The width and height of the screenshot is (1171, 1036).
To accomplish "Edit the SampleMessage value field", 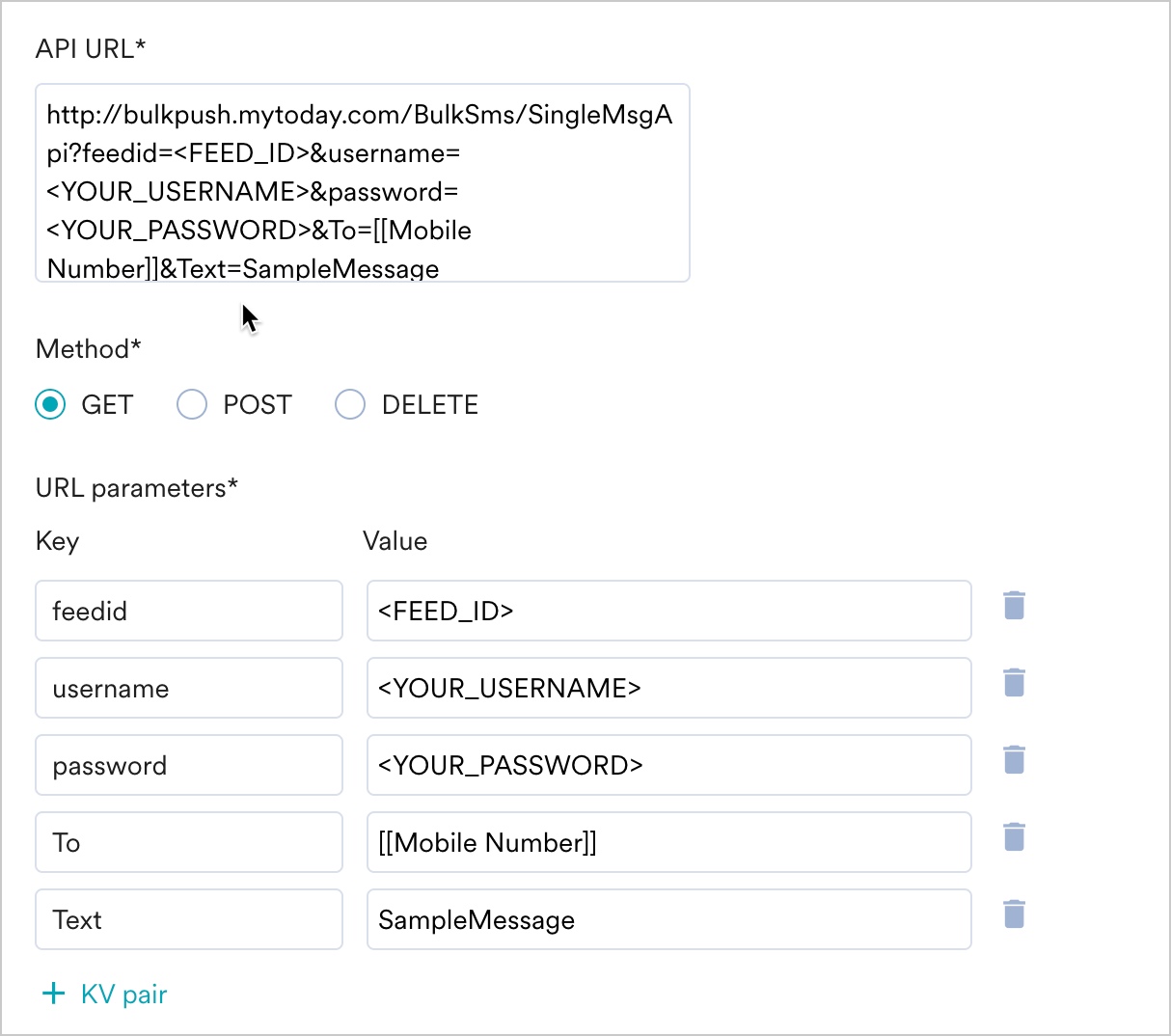I will click(x=668, y=919).
